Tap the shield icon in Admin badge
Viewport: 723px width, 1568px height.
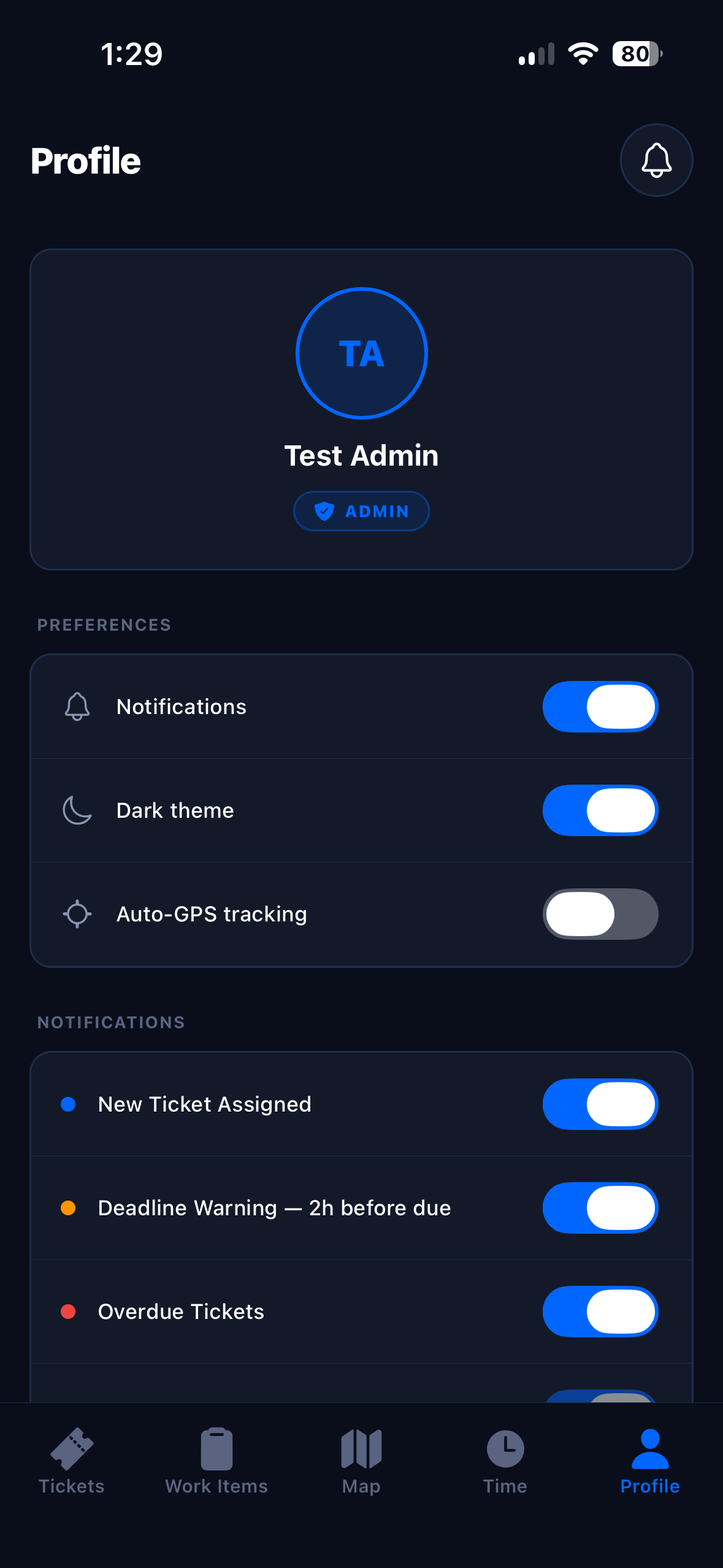[x=324, y=511]
